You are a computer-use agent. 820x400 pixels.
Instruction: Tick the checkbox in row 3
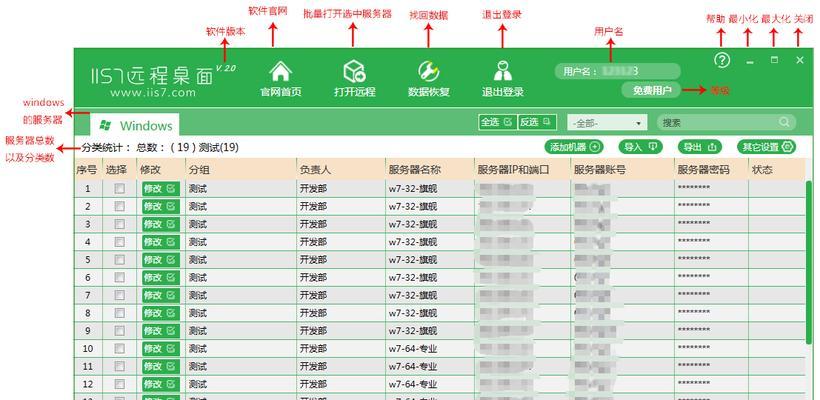point(120,224)
